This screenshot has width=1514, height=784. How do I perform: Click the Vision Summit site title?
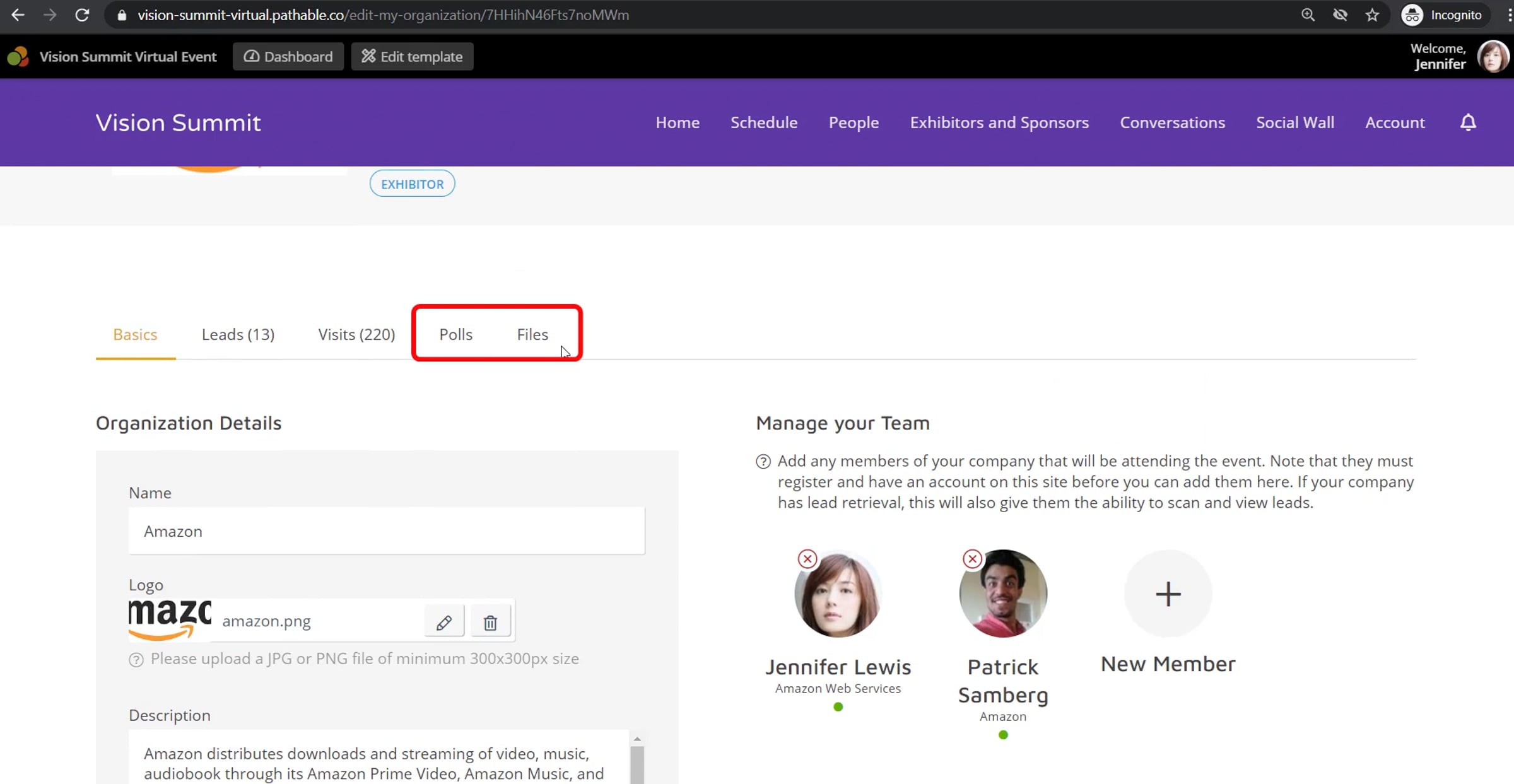pos(179,122)
